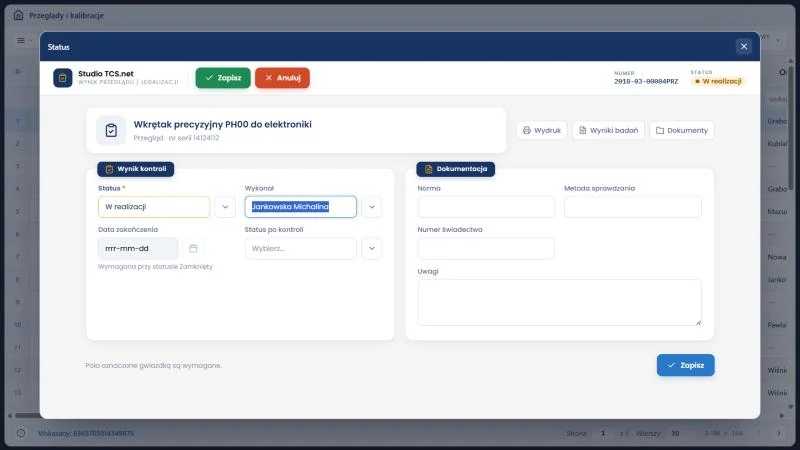This screenshot has height=450, width=800.
Task: Click the Status field showing W realizacji
Action: click(154, 207)
